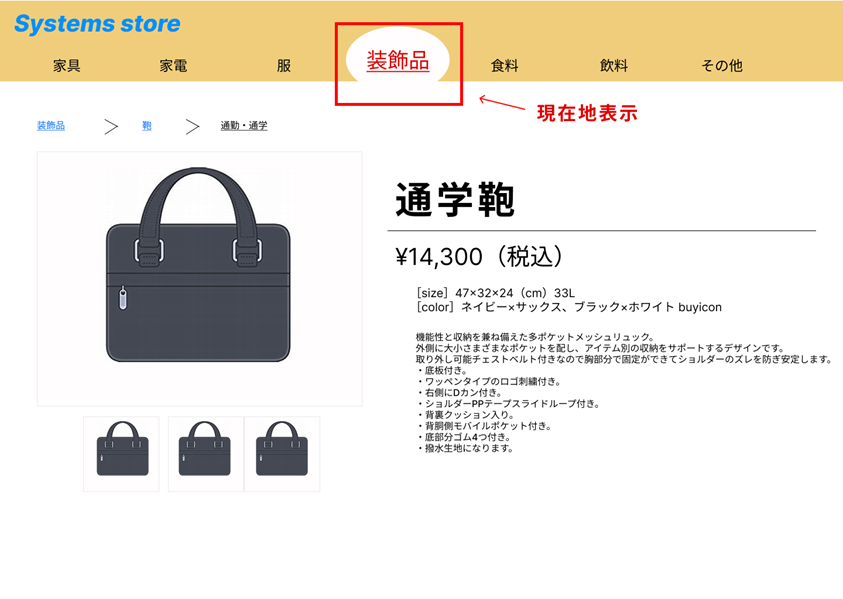Open the 食料 category
The image size is (843, 599).
click(x=505, y=66)
